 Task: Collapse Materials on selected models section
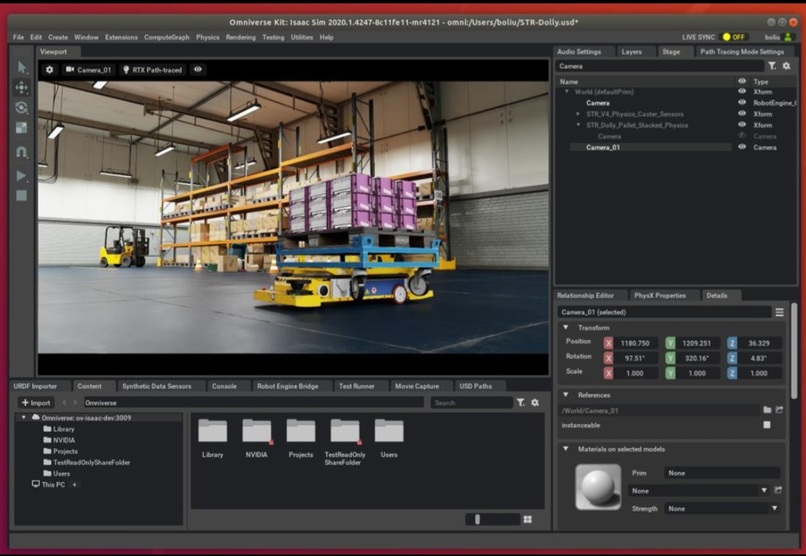566,449
